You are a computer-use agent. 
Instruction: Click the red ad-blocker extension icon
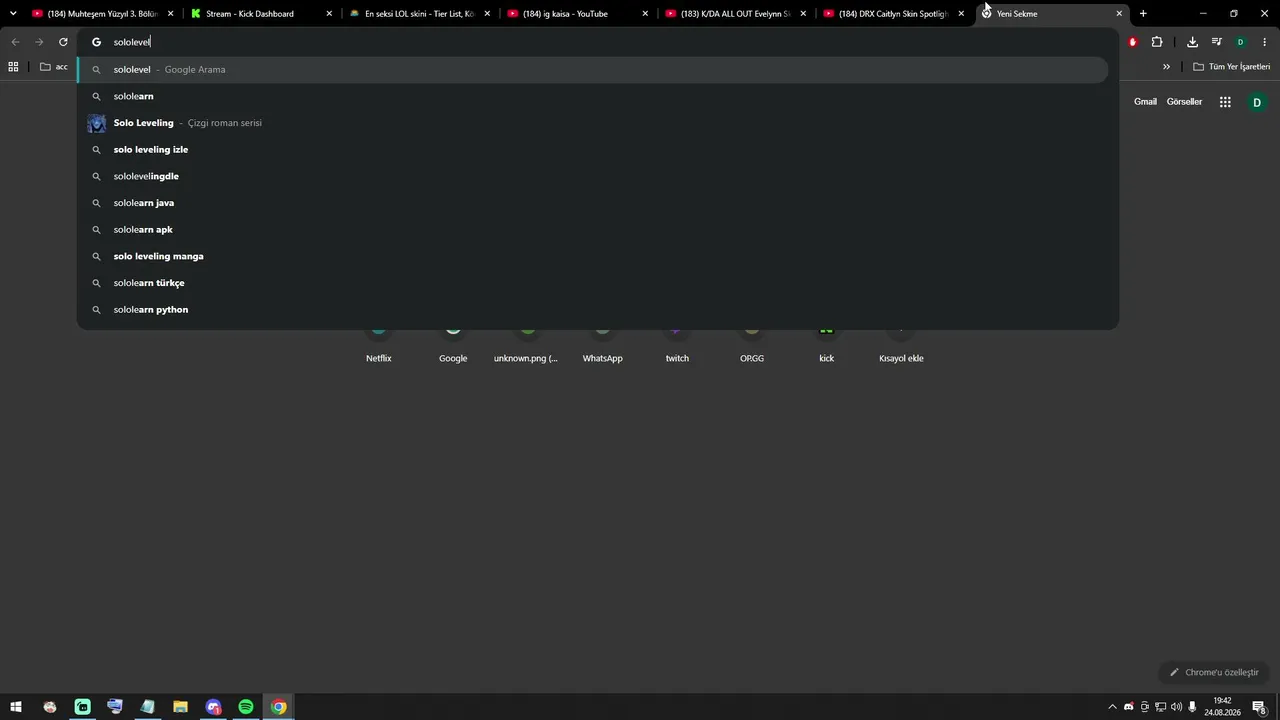(1133, 42)
